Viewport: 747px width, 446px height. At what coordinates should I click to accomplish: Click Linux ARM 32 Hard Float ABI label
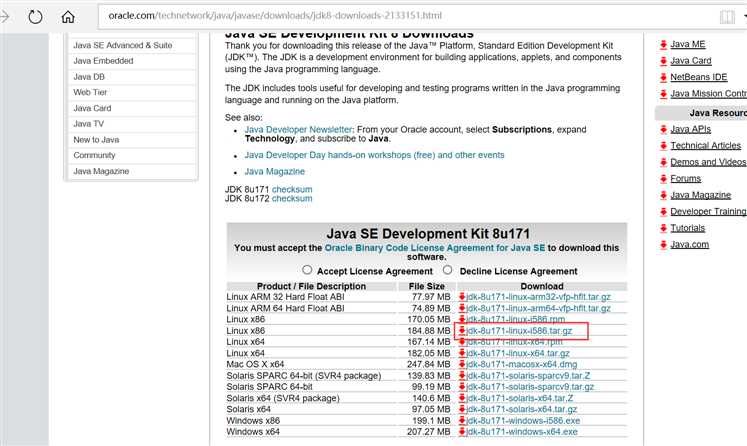tap(285, 297)
